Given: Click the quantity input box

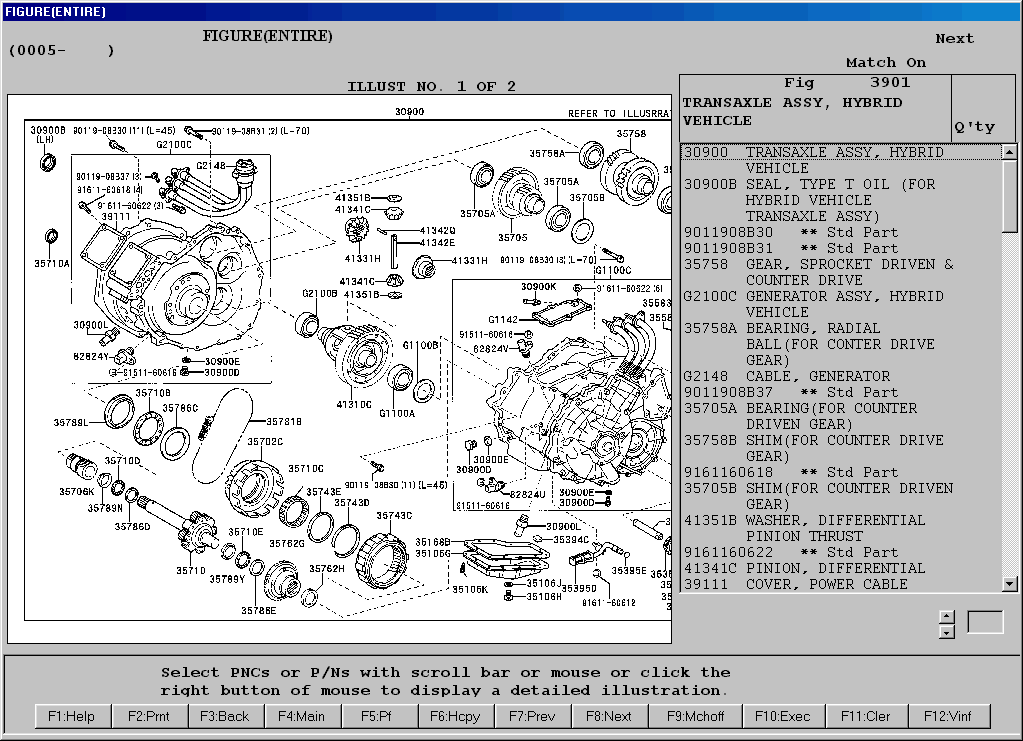Looking at the screenshot, I should point(985,622).
